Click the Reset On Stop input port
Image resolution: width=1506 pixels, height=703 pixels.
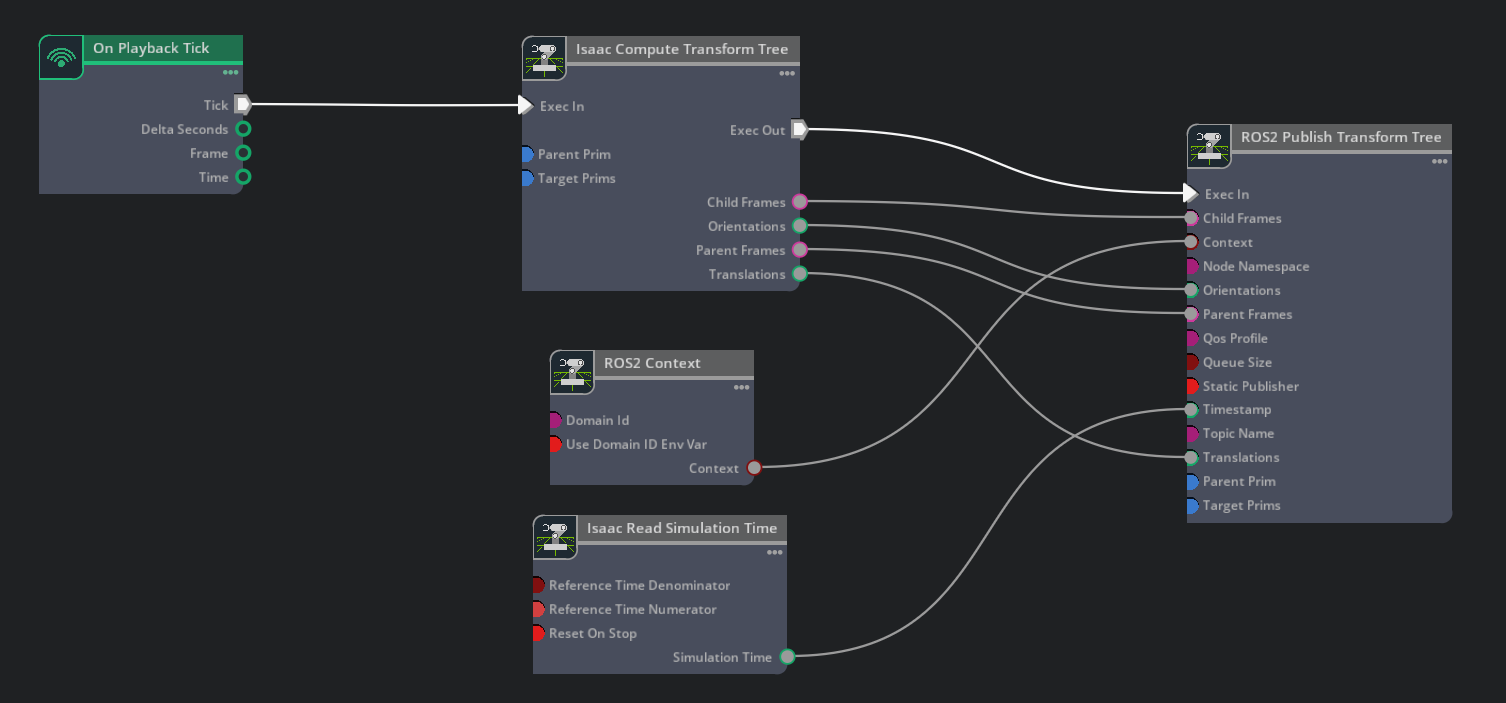(x=537, y=633)
